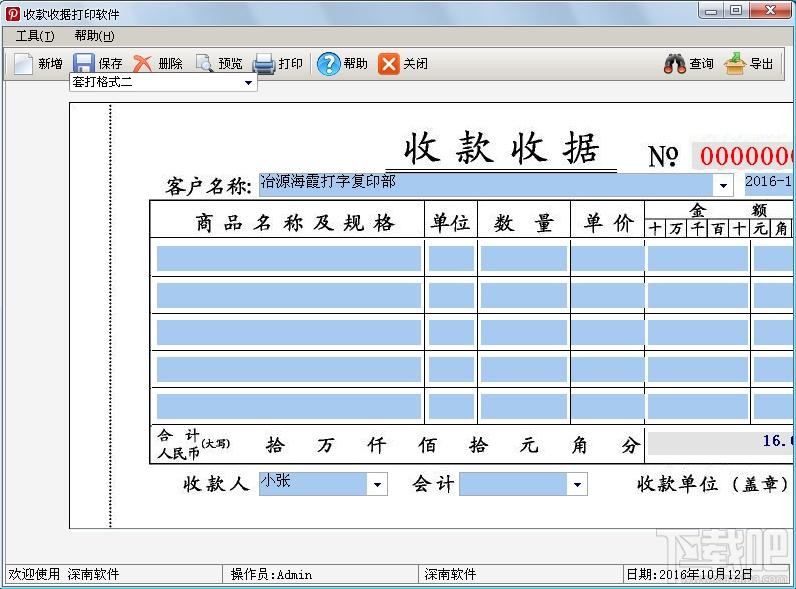Maximize the 收款收据打印软件 window
Image resolution: width=796 pixels, height=589 pixels.
coord(736,11)
